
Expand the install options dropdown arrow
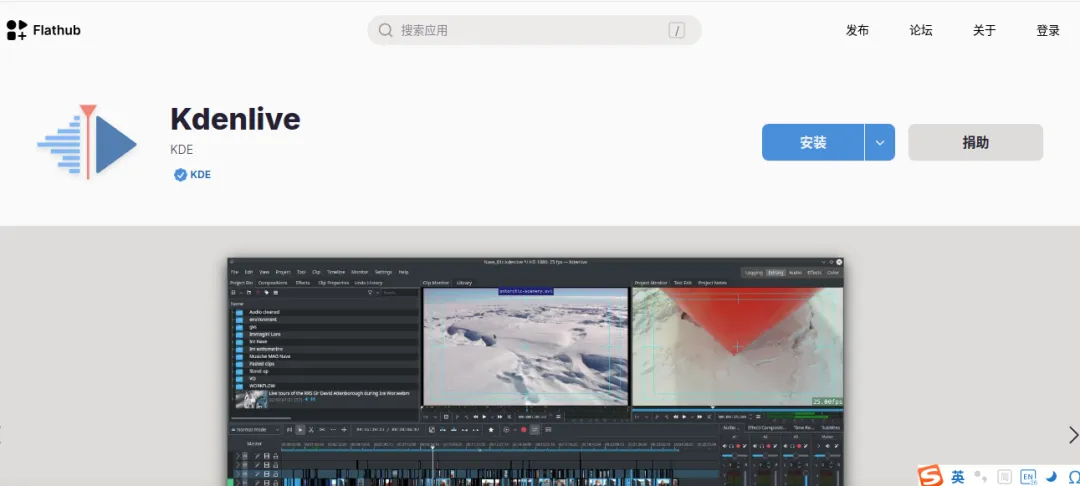tap(880, 142)
